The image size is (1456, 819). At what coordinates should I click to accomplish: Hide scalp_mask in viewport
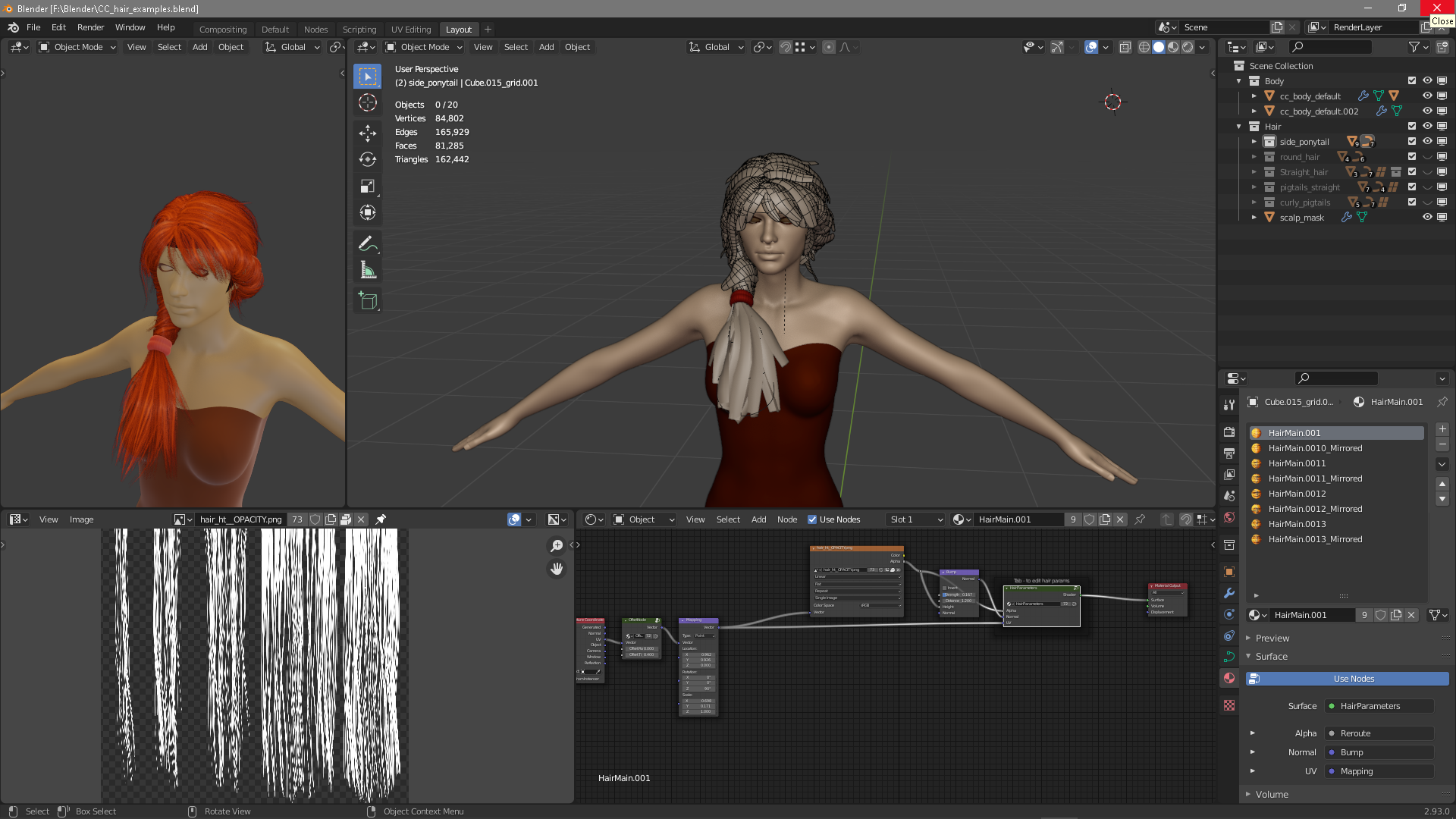click(1427, 217)
